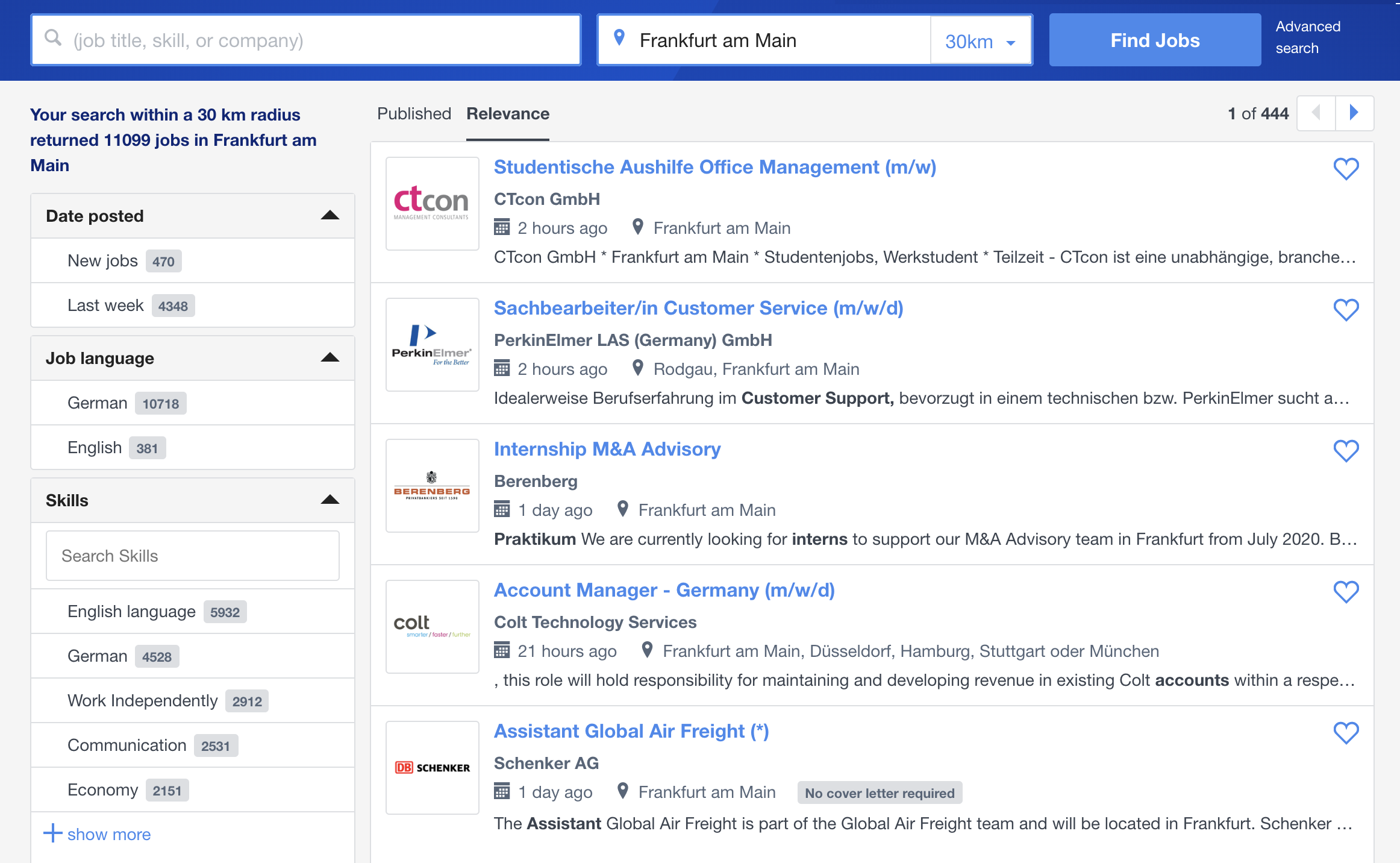This screenshot has height=863, width=1400.
Task: Click the Colt company logo
Action: click(x=432, y=627)
